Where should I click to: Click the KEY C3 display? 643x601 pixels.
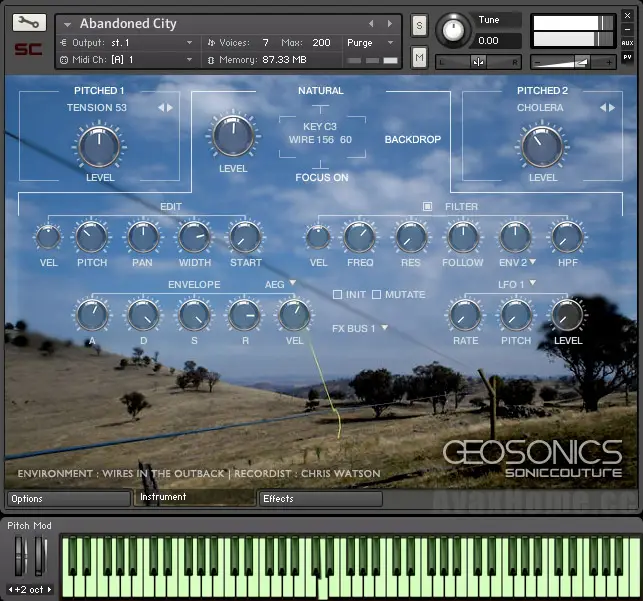point(320,126)
